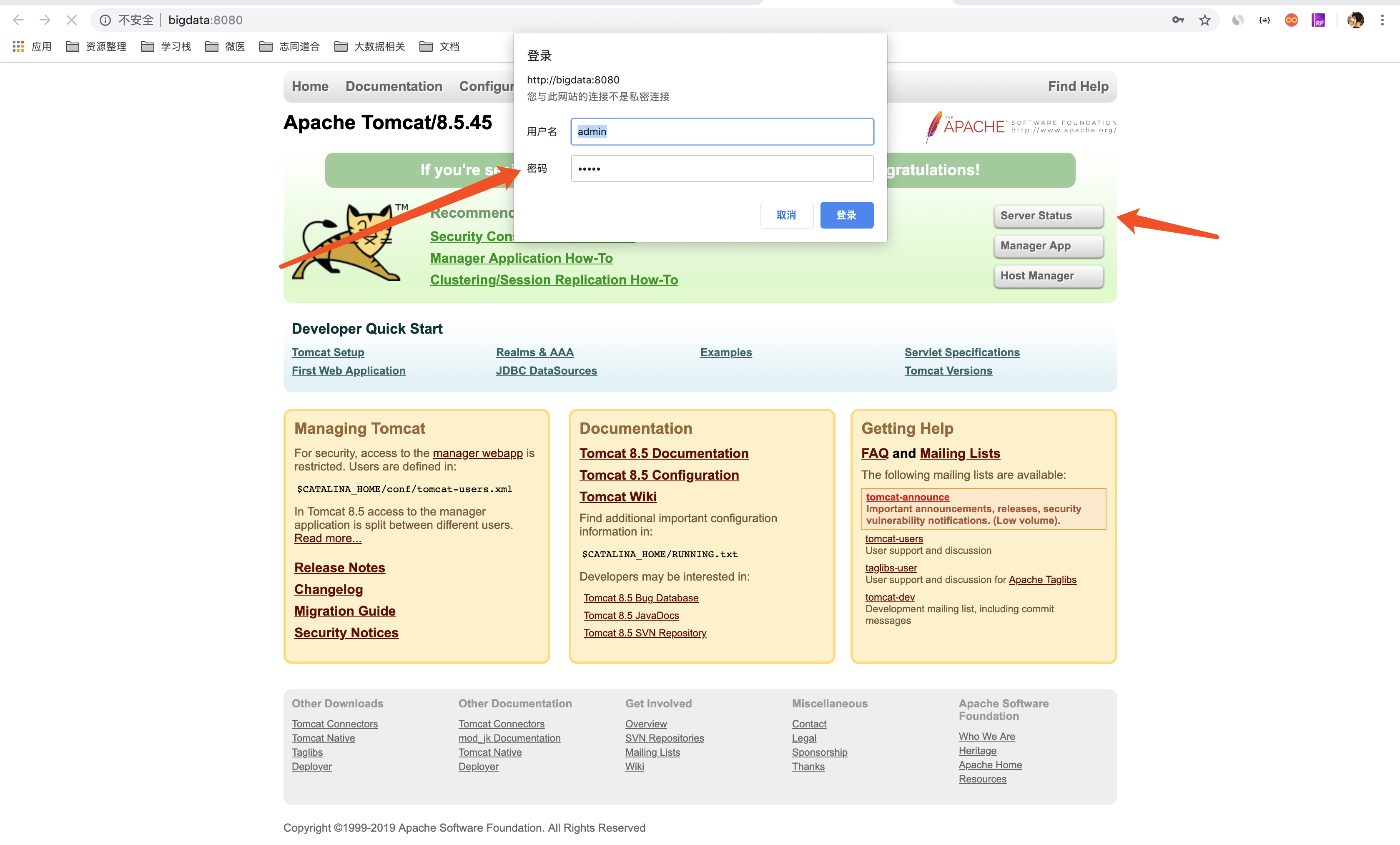Screen dimensions: 1400x845
Task: Open Security Notices link
Action: tap(346, 632)
